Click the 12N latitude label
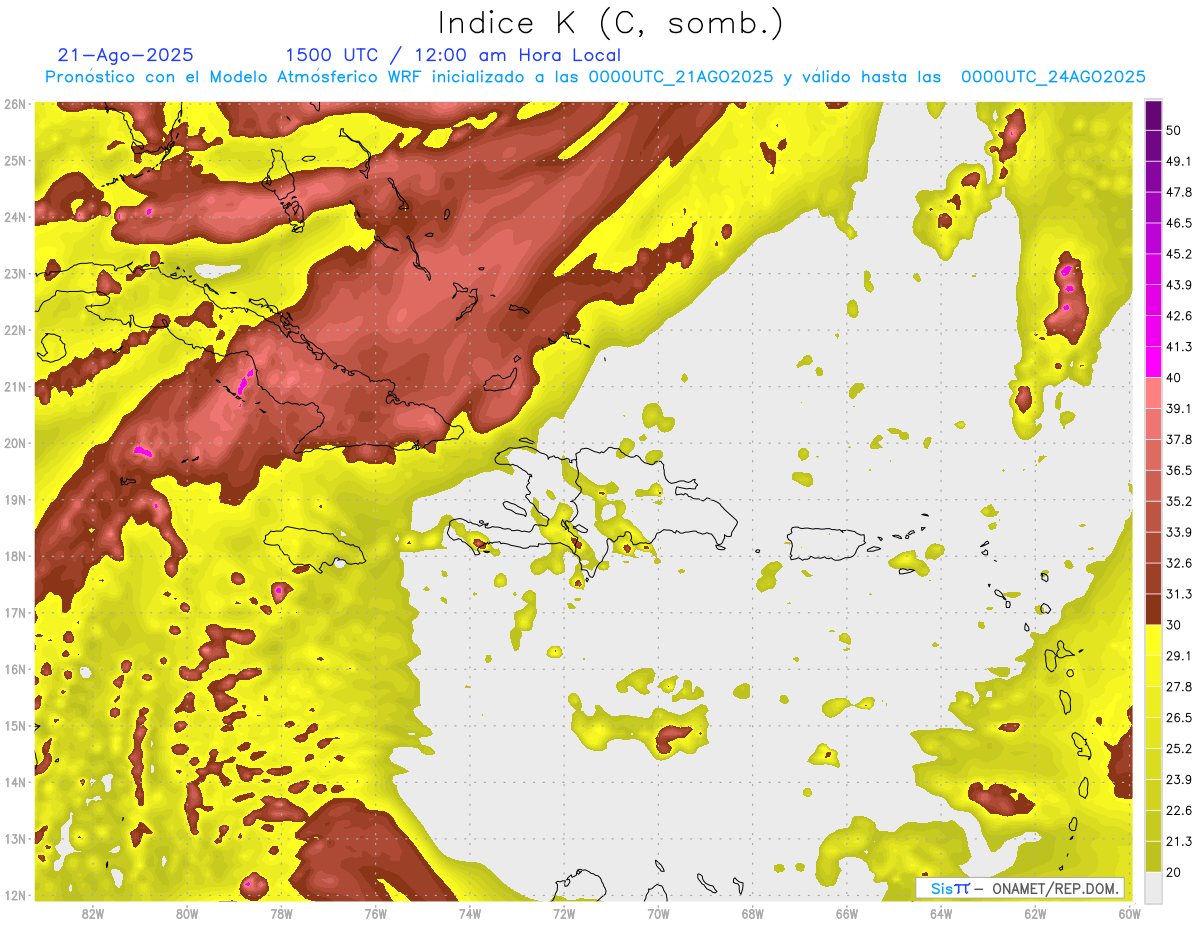1200x927 pixels. [15, 895]
